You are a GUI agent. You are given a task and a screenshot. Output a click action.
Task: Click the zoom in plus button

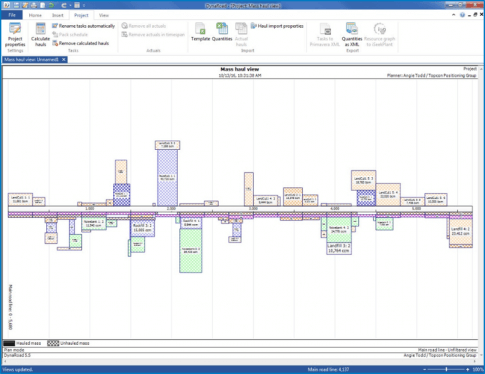[x=468, y=369]
